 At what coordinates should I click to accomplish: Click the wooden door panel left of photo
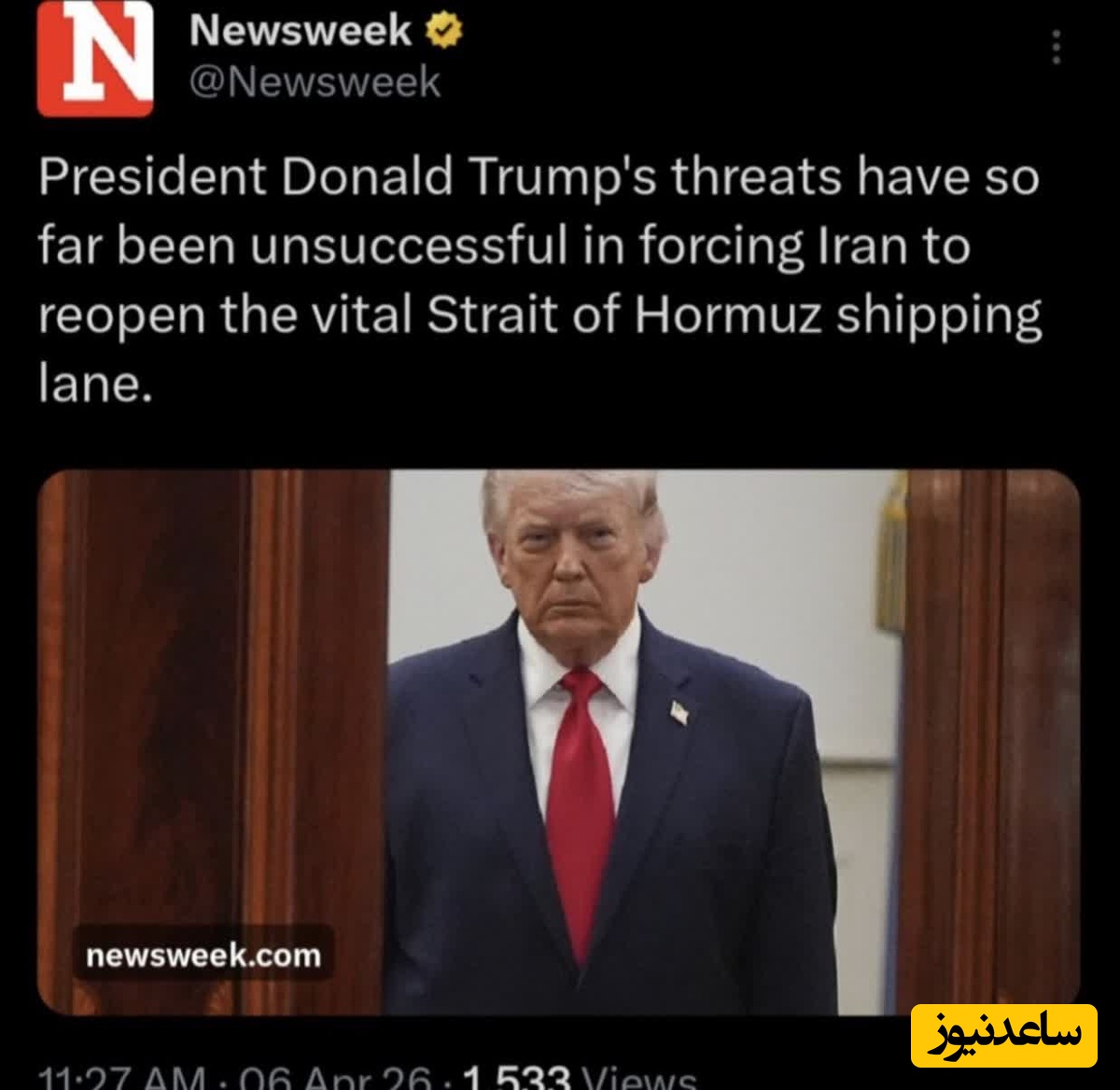213,742
